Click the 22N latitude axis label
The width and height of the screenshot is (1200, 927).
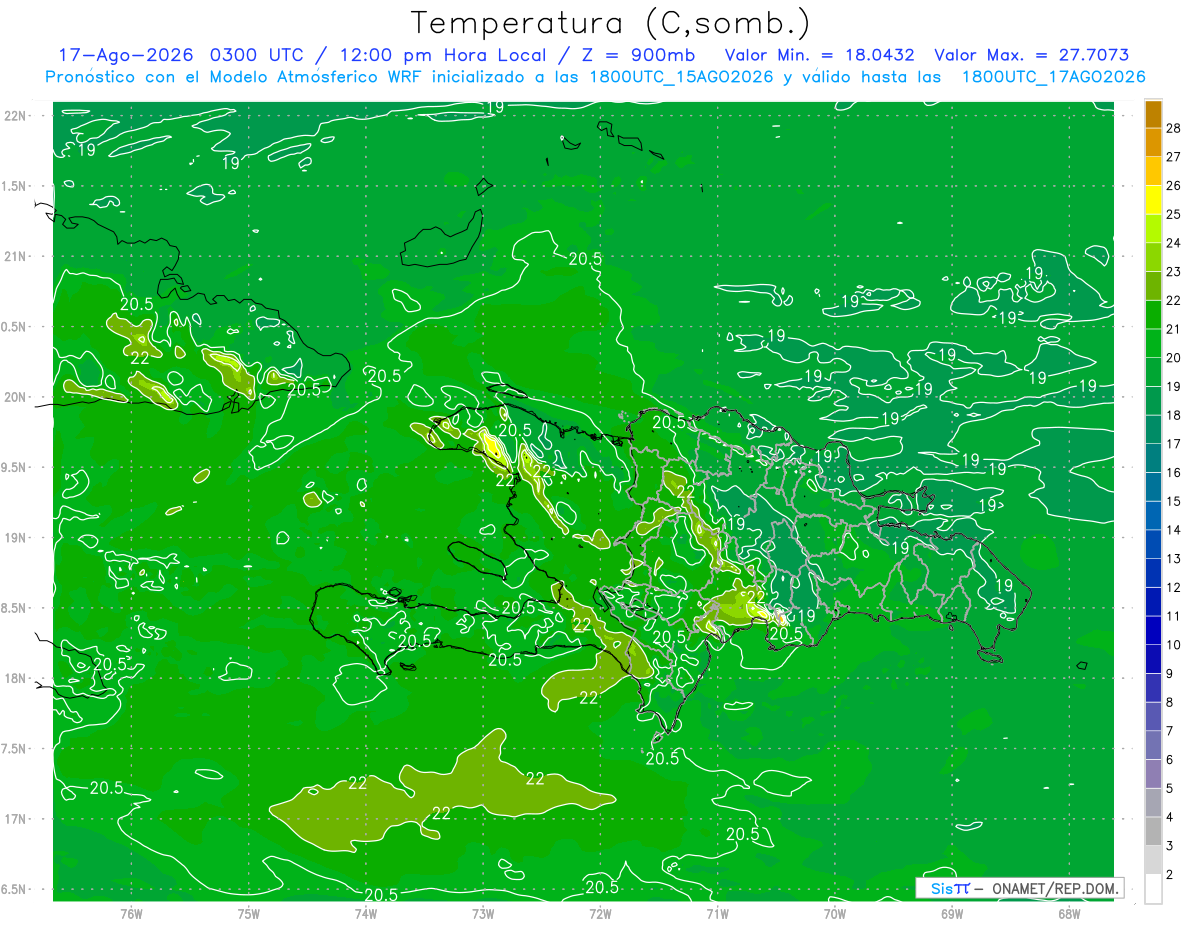click(x=16, y=116)
